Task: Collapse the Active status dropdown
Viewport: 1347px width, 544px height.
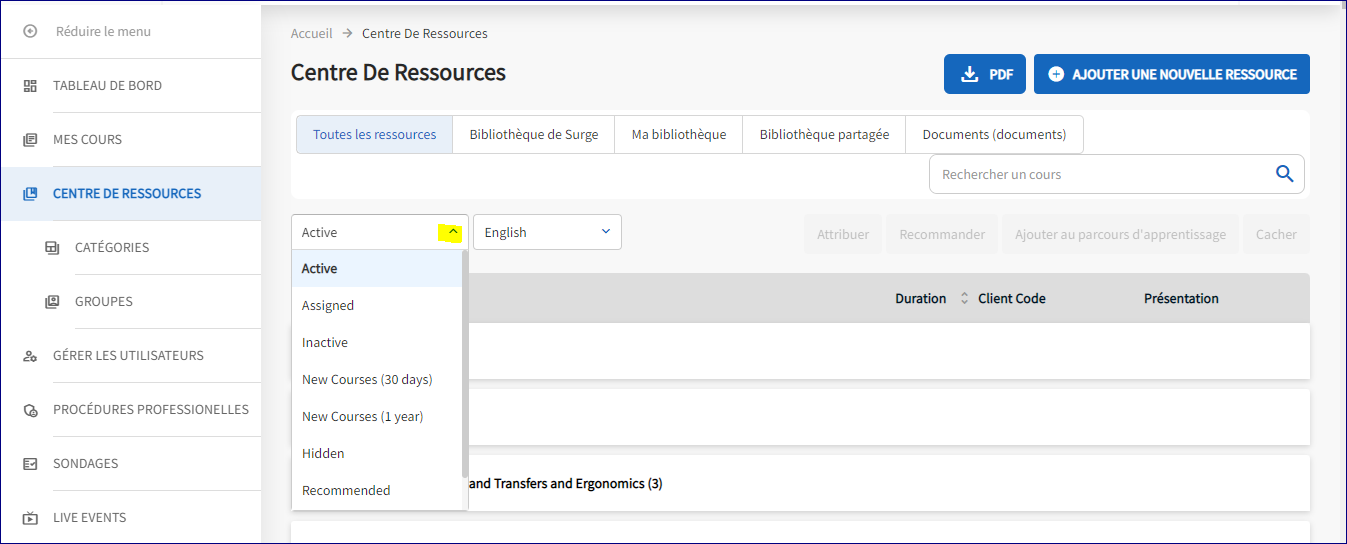Action: point(453,232)
